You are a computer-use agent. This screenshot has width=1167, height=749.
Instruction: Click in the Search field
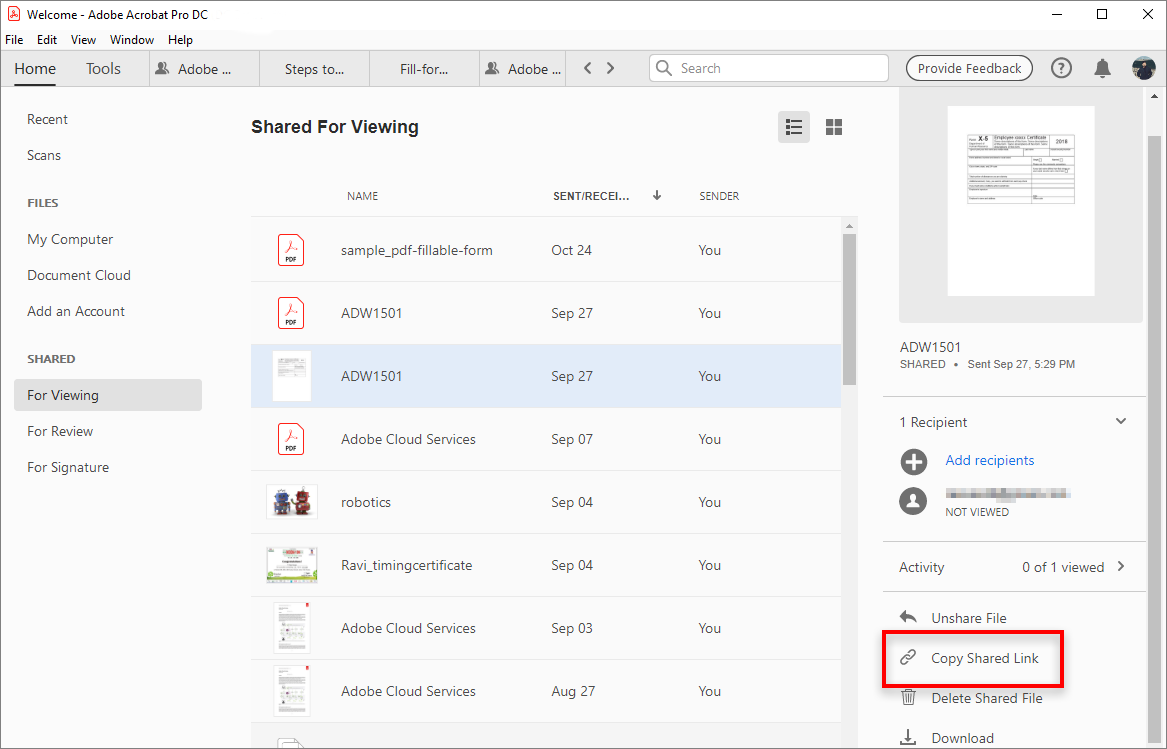[x=780, y=68]
